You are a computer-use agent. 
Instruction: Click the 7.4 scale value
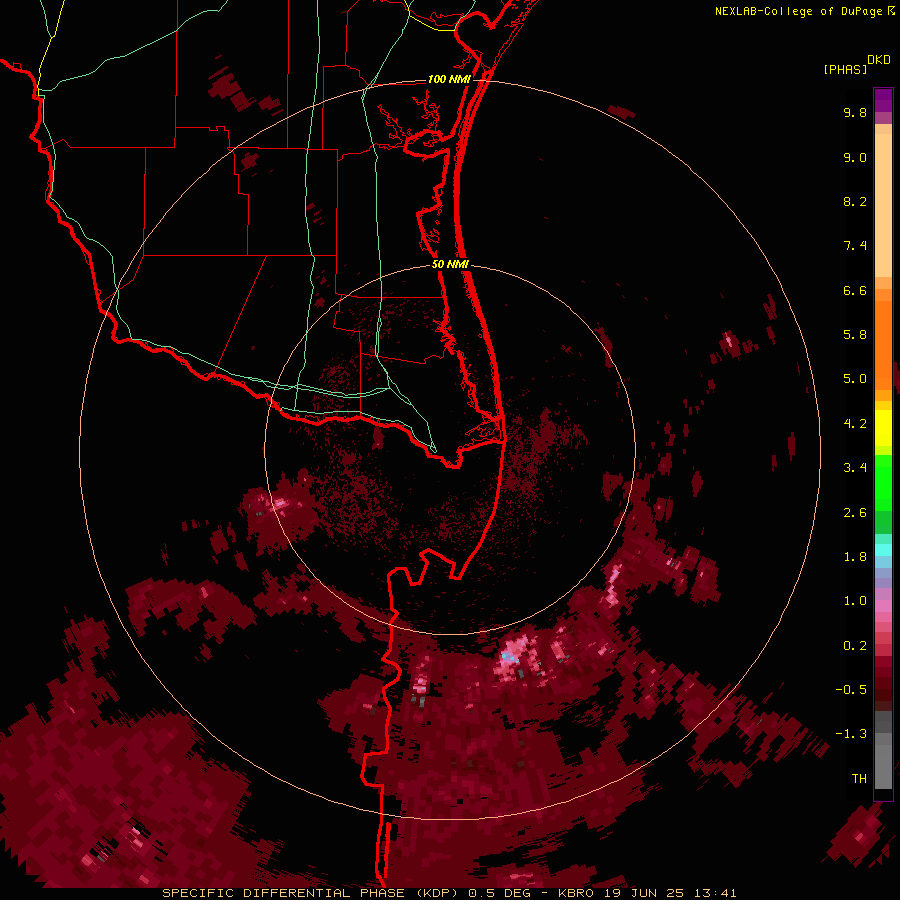855,246
